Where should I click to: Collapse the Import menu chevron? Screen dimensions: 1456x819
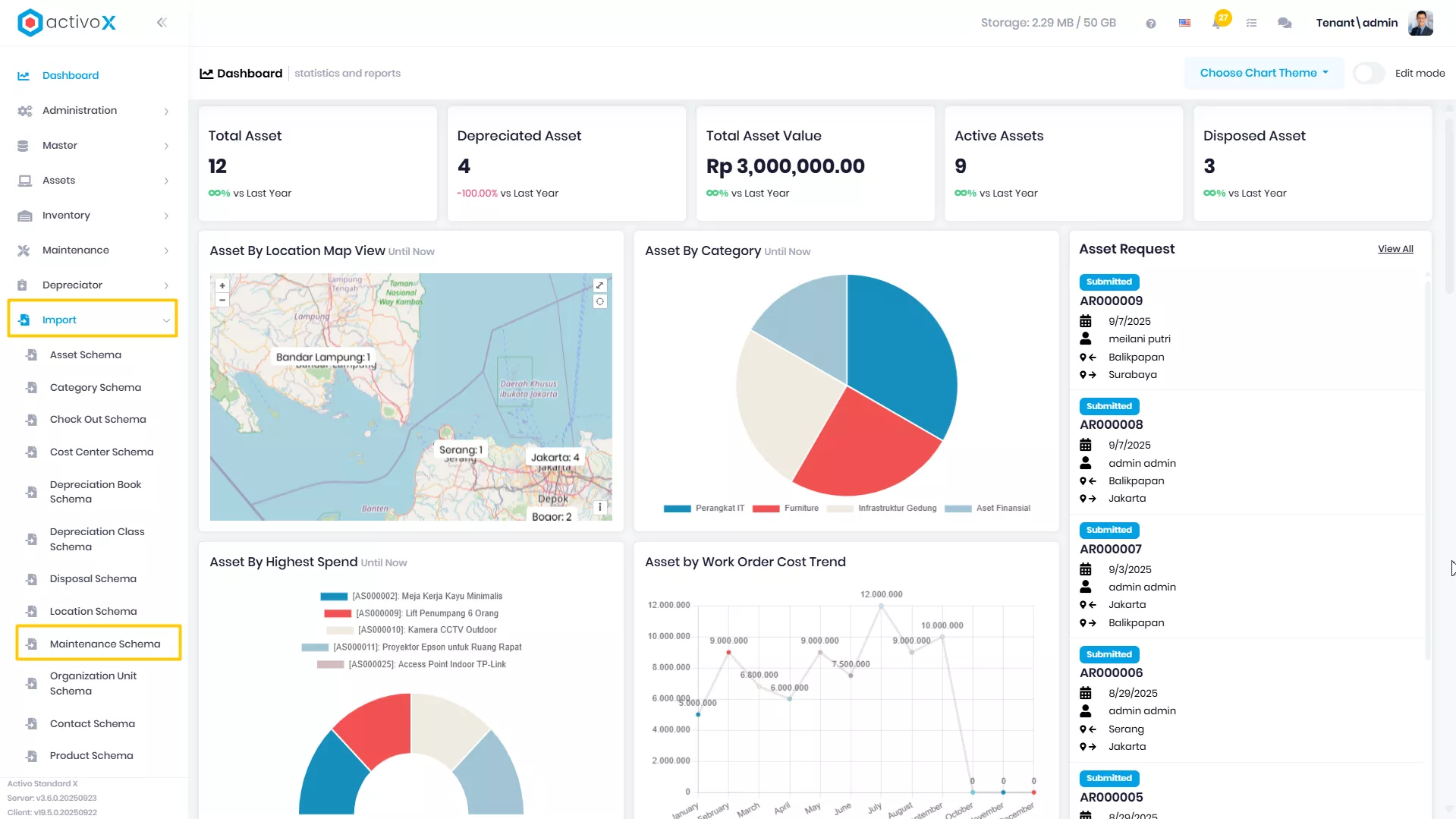pos(166,321)
